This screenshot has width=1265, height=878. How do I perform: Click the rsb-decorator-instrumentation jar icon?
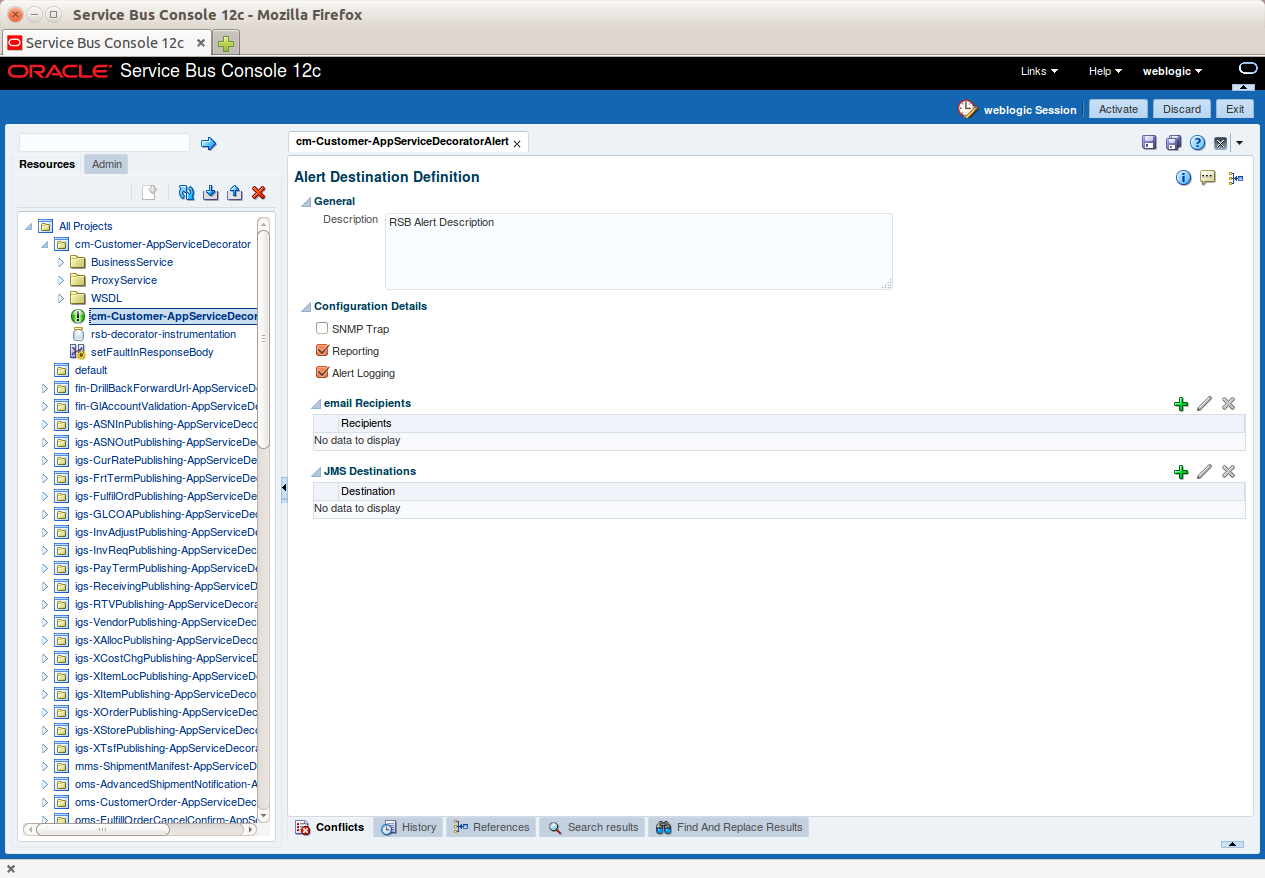tap(78, 334)
